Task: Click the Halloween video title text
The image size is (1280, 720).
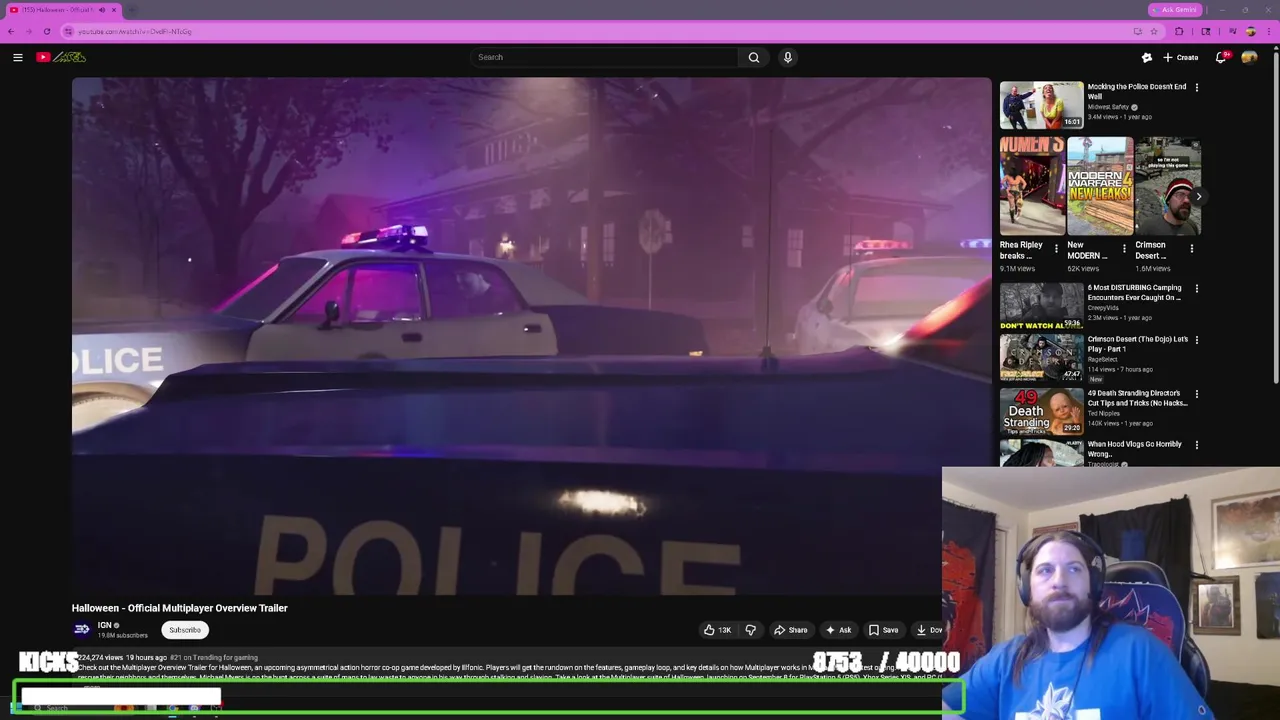Action: click(x=179, y=608)
